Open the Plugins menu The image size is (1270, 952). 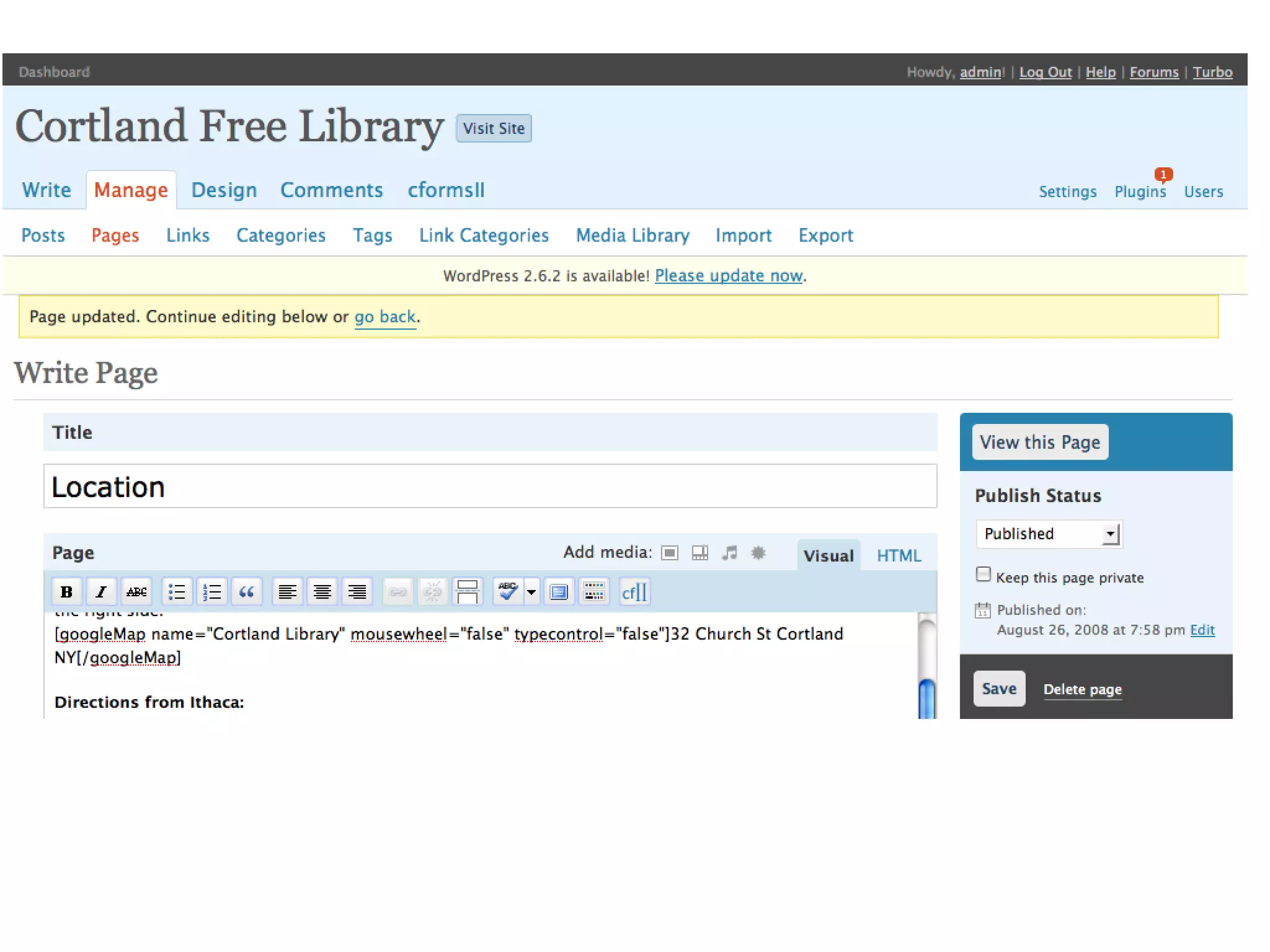[x=1140, y=192]
